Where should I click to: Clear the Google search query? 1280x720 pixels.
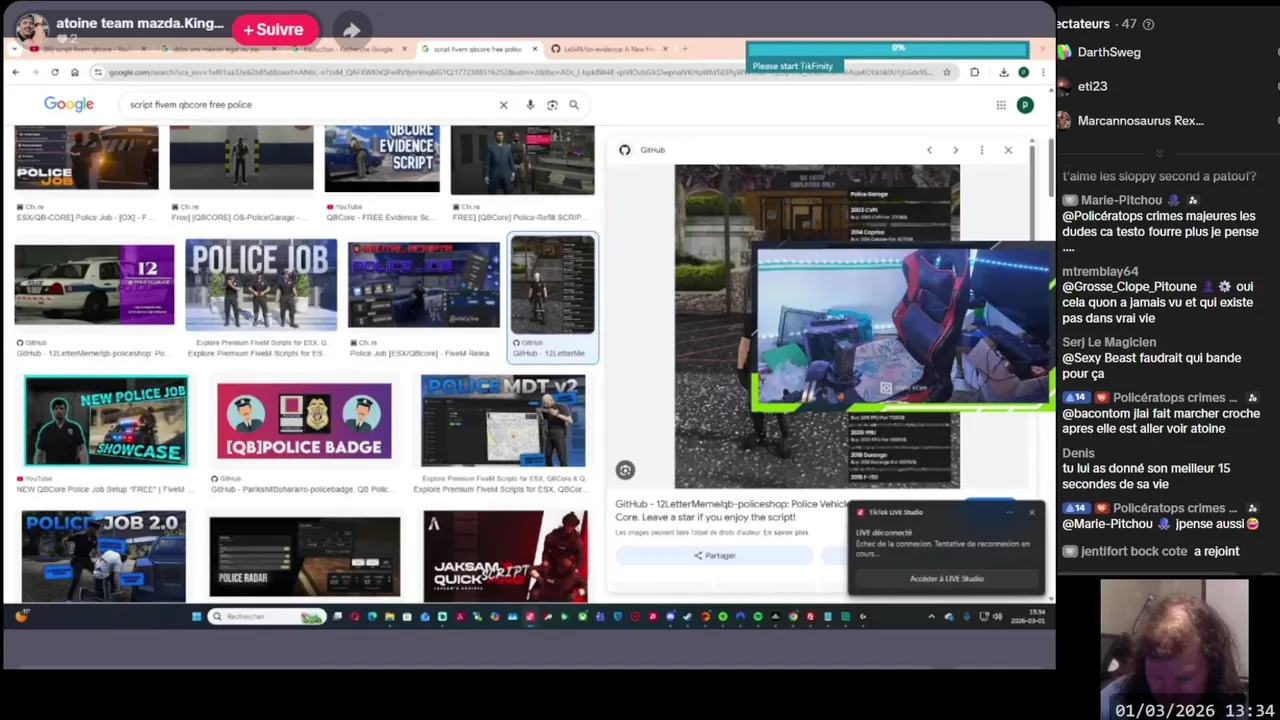click(x=503, y=105)
